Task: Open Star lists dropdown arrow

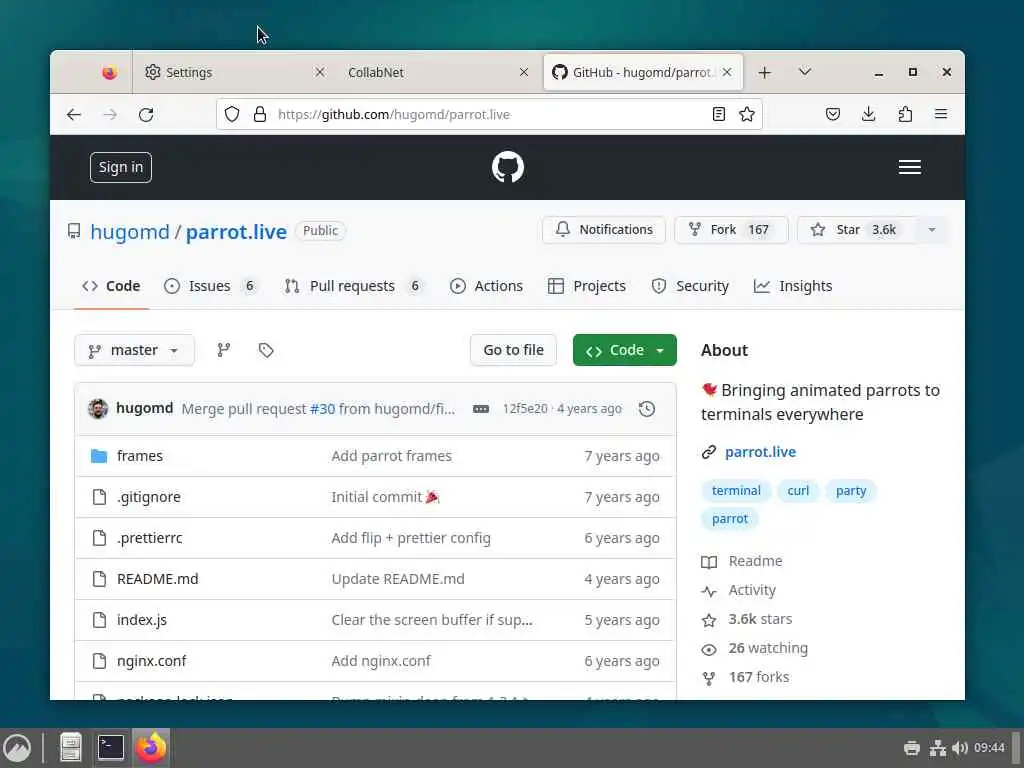Action: [932, 230]
